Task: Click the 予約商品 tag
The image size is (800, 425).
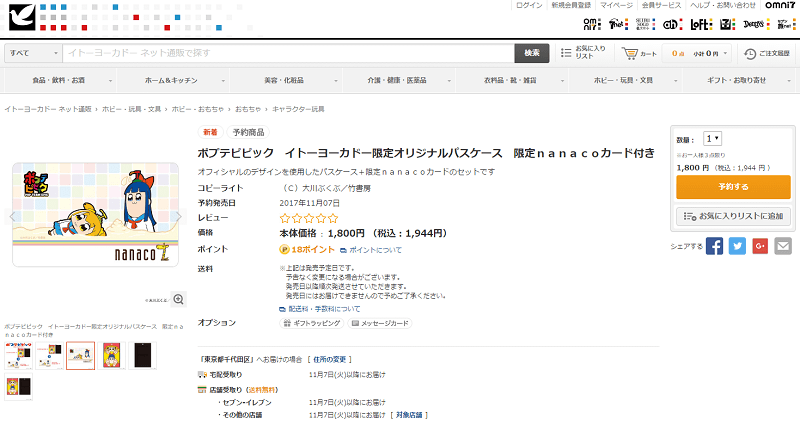Action: tap(248, 133)
